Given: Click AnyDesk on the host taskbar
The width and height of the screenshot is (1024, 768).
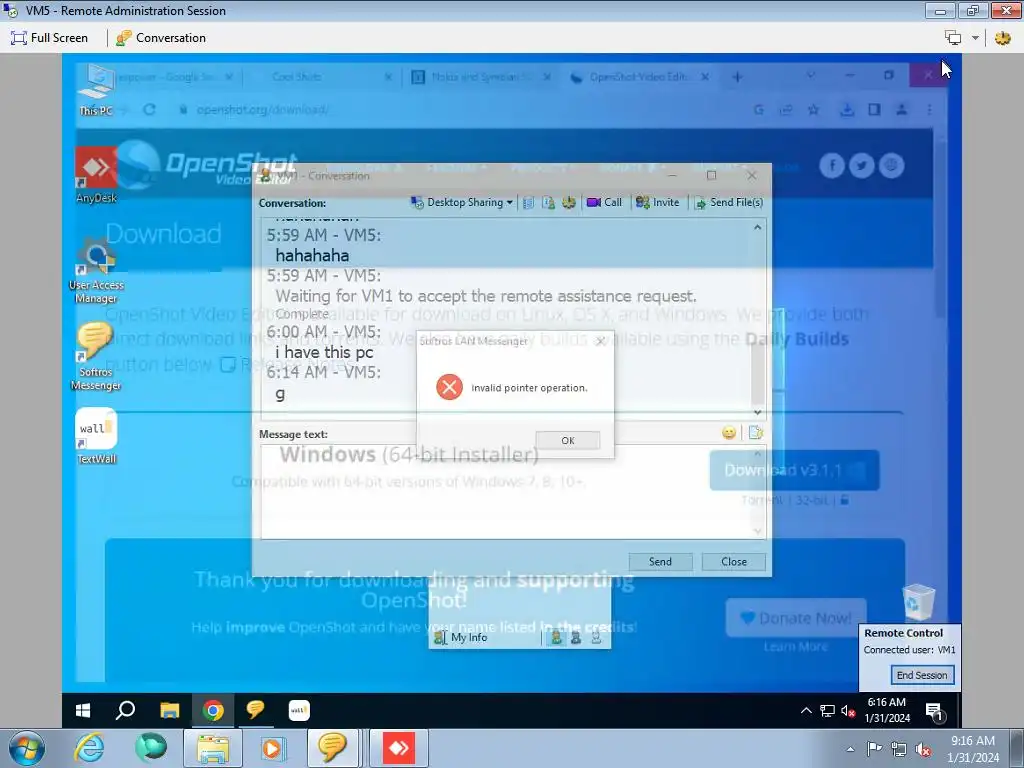Looking at the screenshot, I should point(398,748).
